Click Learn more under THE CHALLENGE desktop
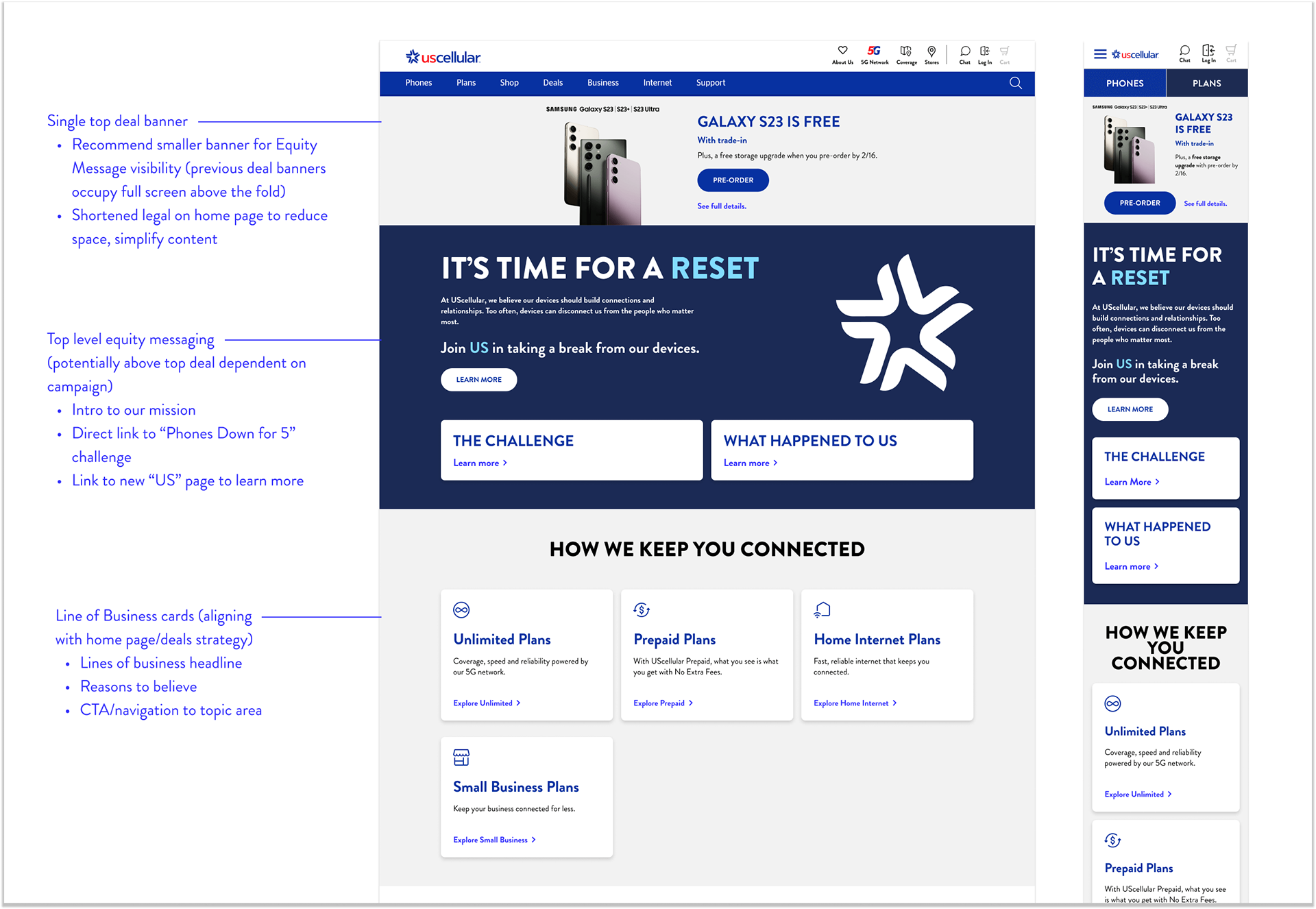Image resolution: width=1316 pixels, height=909 pixels. point(480,463)
